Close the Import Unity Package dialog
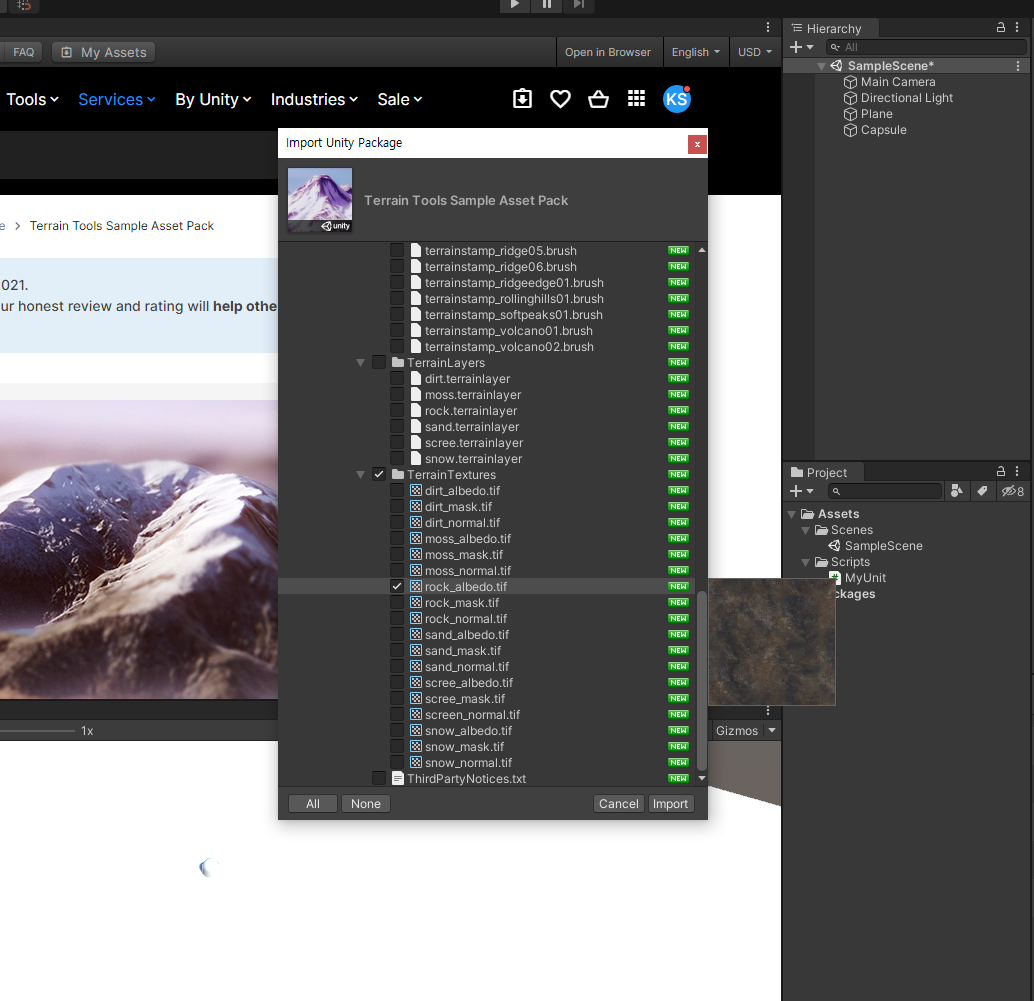Viewport: 1034px width, 1001px height. click(x=697, y=144)
